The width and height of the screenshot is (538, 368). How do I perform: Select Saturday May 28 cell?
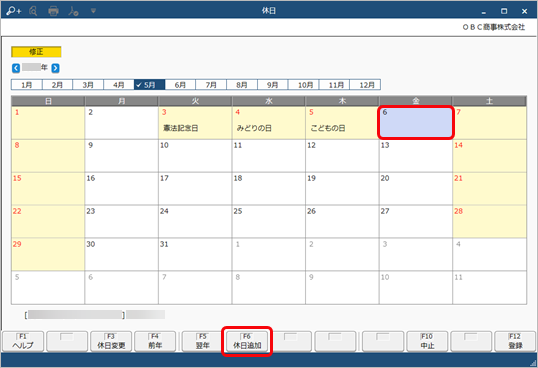[490, 222]
